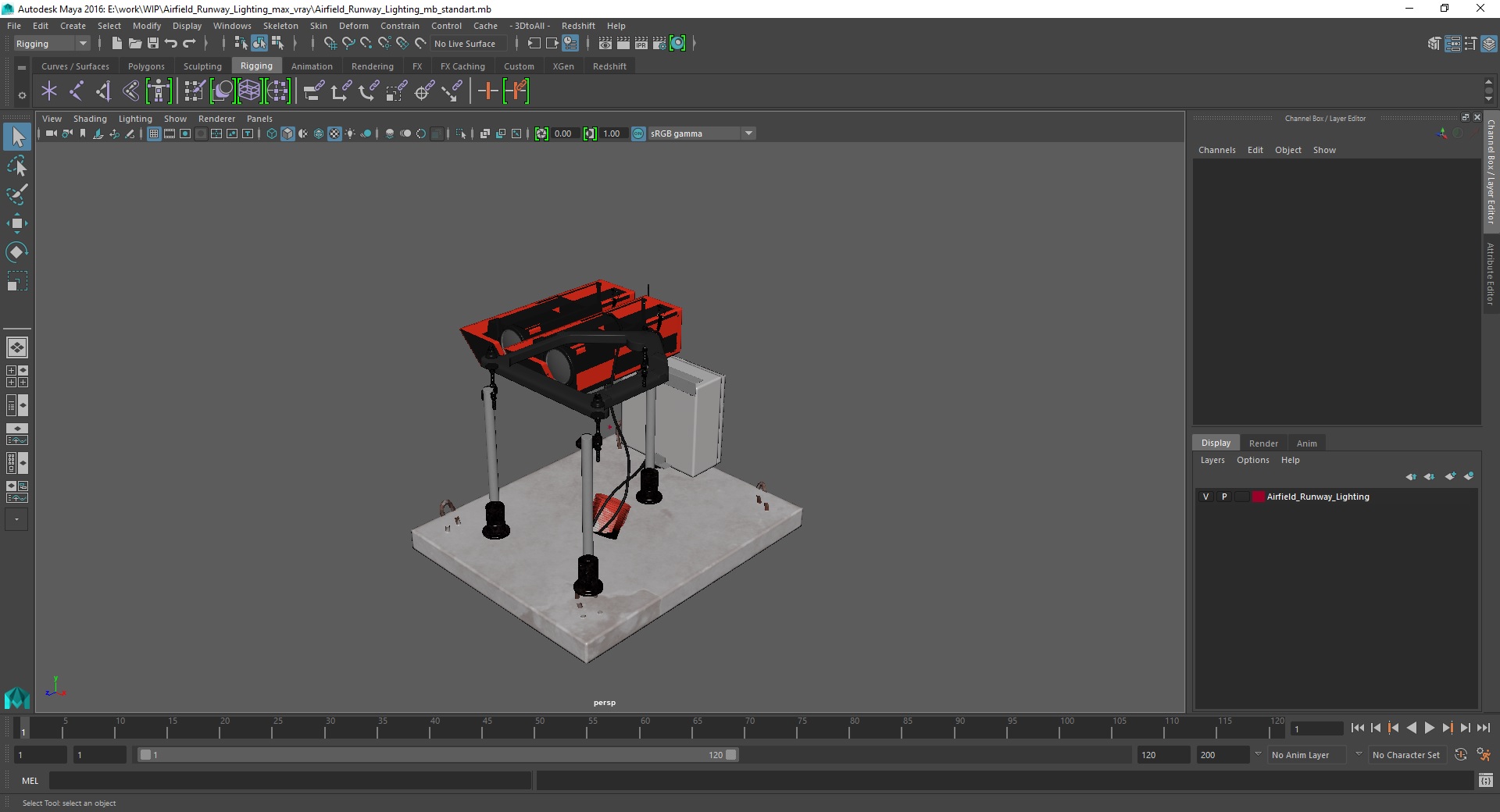Click the Parent constraint shelf icon

point(314,91)
